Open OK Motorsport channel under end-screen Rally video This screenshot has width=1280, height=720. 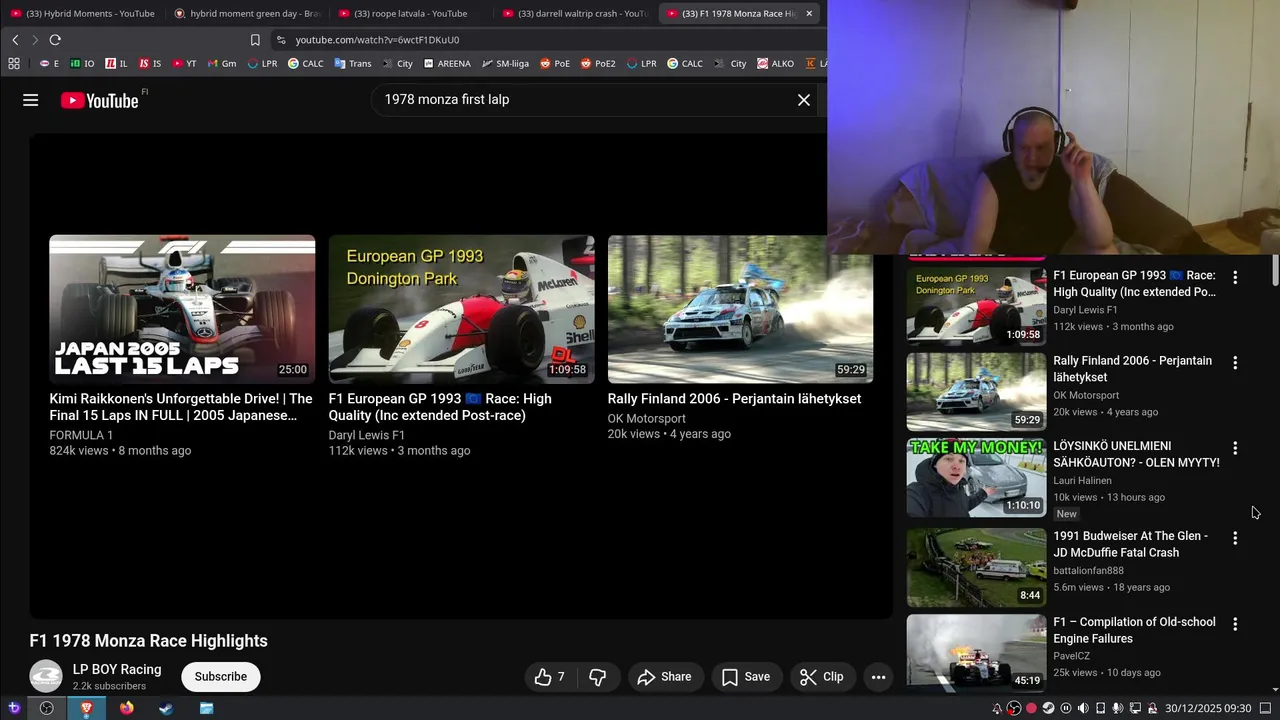[647, 418]
